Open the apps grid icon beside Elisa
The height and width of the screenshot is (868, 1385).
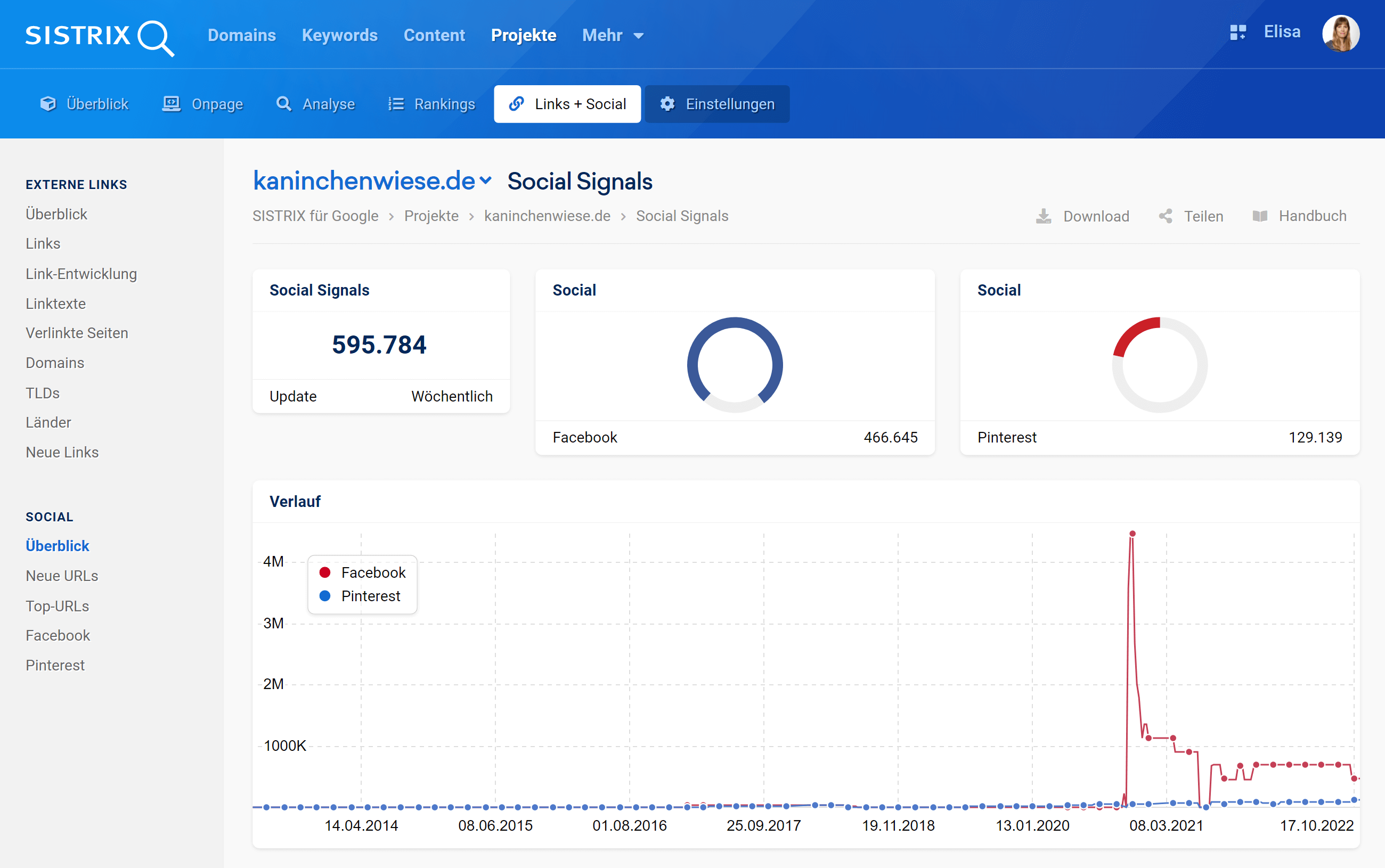click(1237, 32)
